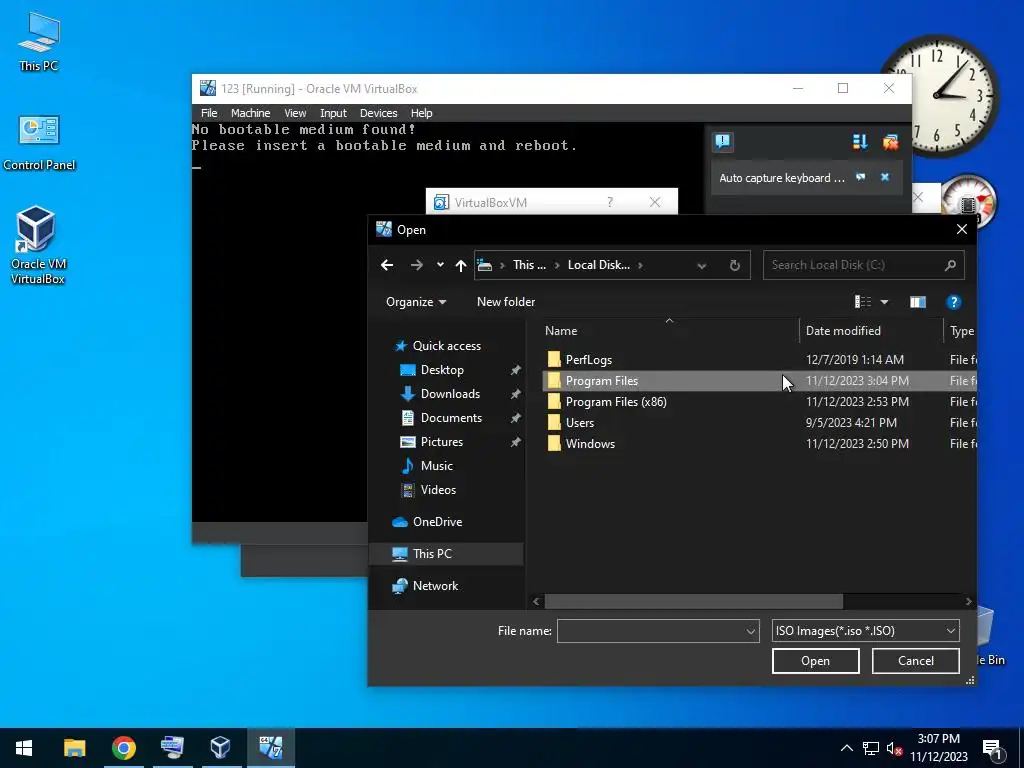1024x768 pixels.
Task: Click the muted volume icon in system tray
Action: [894, 748]
